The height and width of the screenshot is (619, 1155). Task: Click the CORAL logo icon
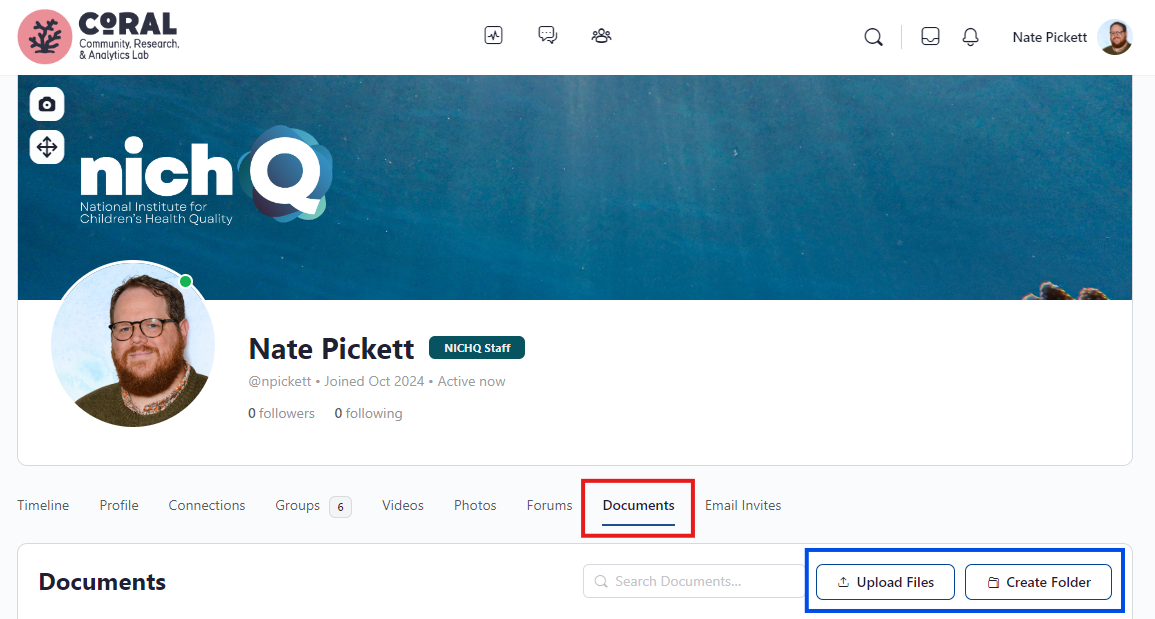point(44,37)
